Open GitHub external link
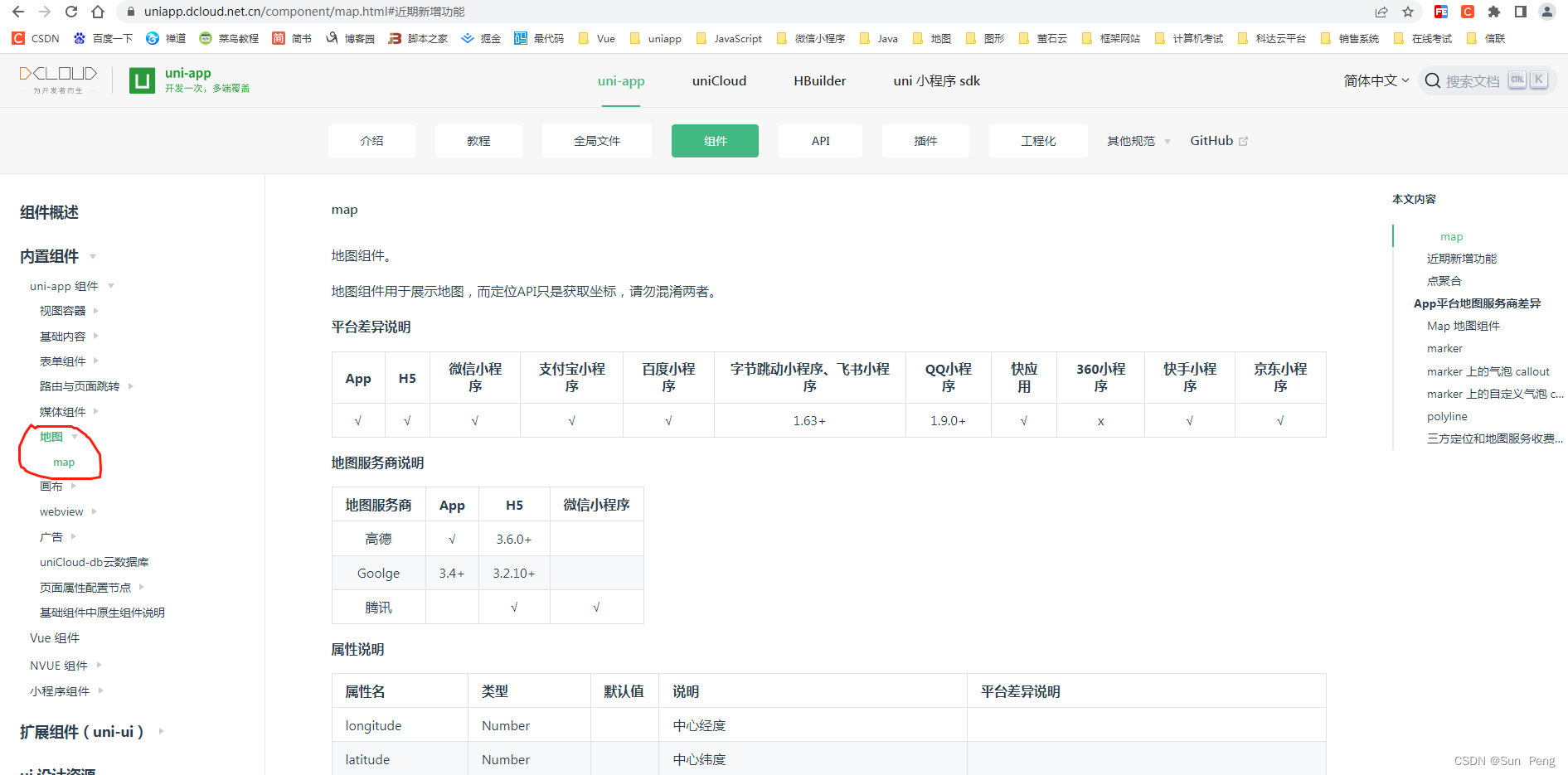 click(1218, 141)
